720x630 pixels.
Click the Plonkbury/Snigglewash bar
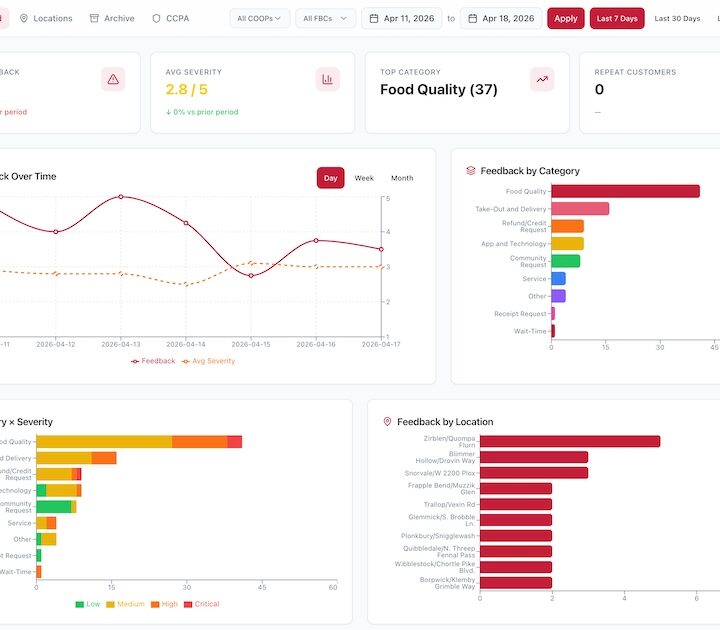click(516, 535)
